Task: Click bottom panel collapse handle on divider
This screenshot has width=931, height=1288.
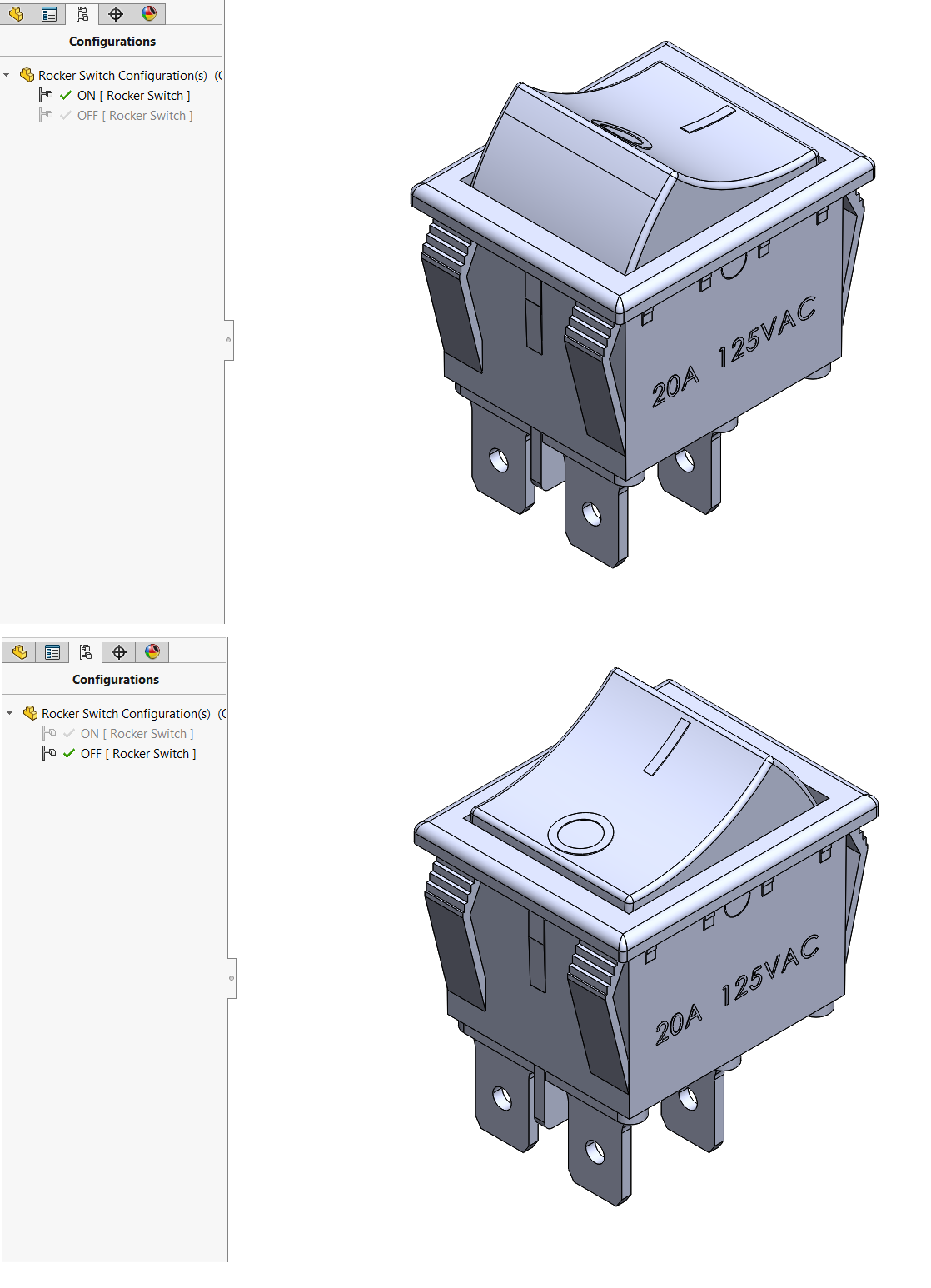Action: [x=232, y=978]
